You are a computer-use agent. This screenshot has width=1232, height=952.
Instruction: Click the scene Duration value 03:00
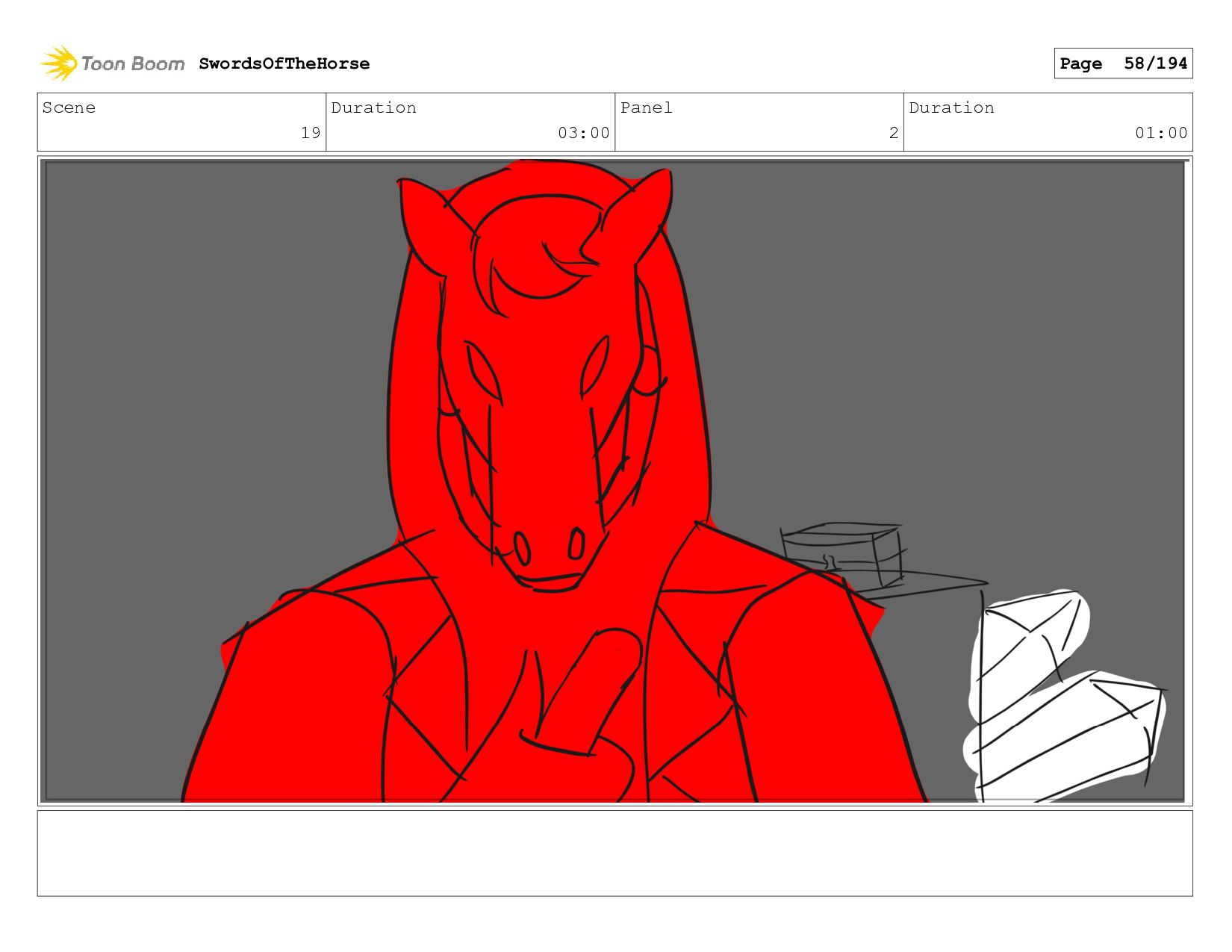tap(583, 133)
